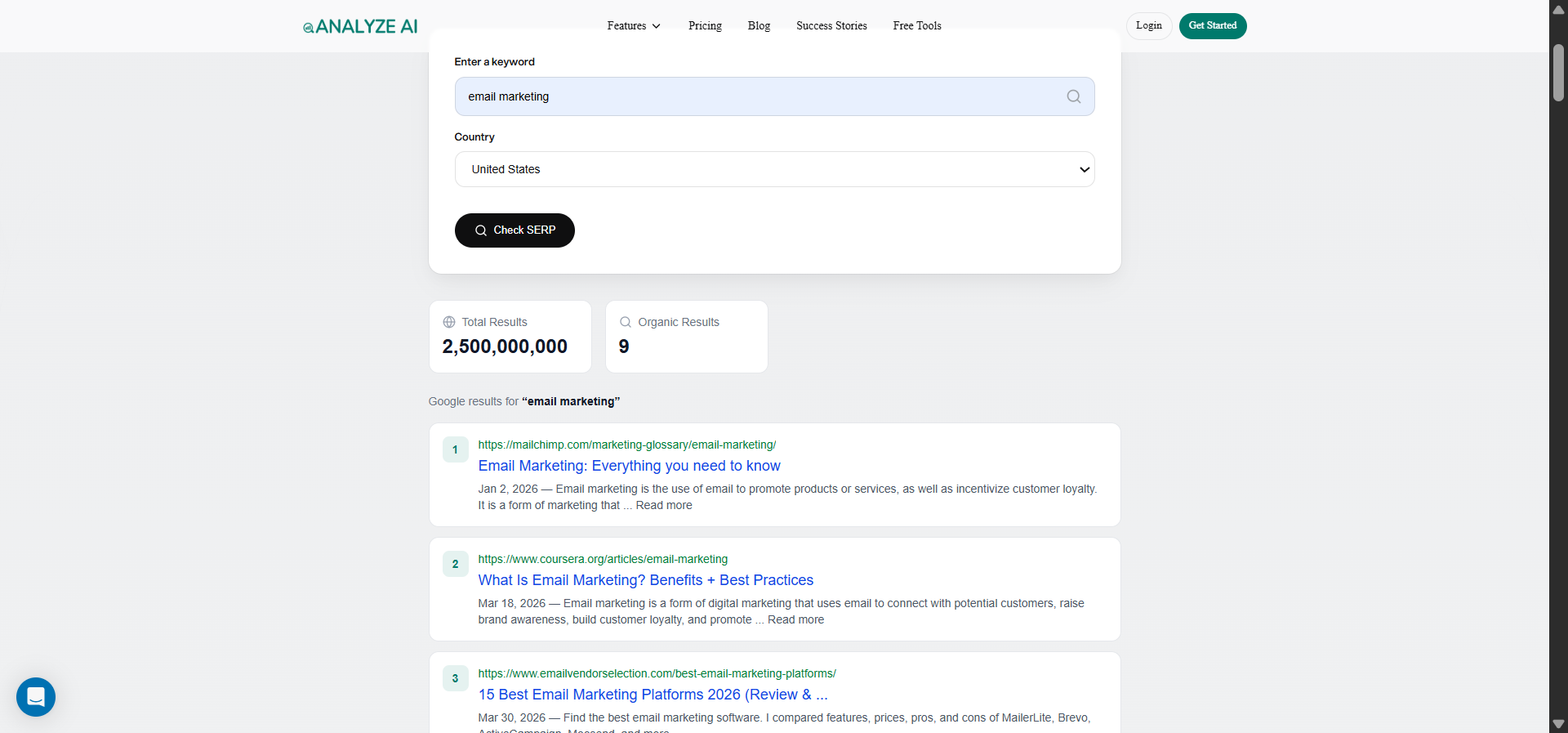Click the scrollbar down arrow
The image size is (1568, 733).
point(1558,724)
